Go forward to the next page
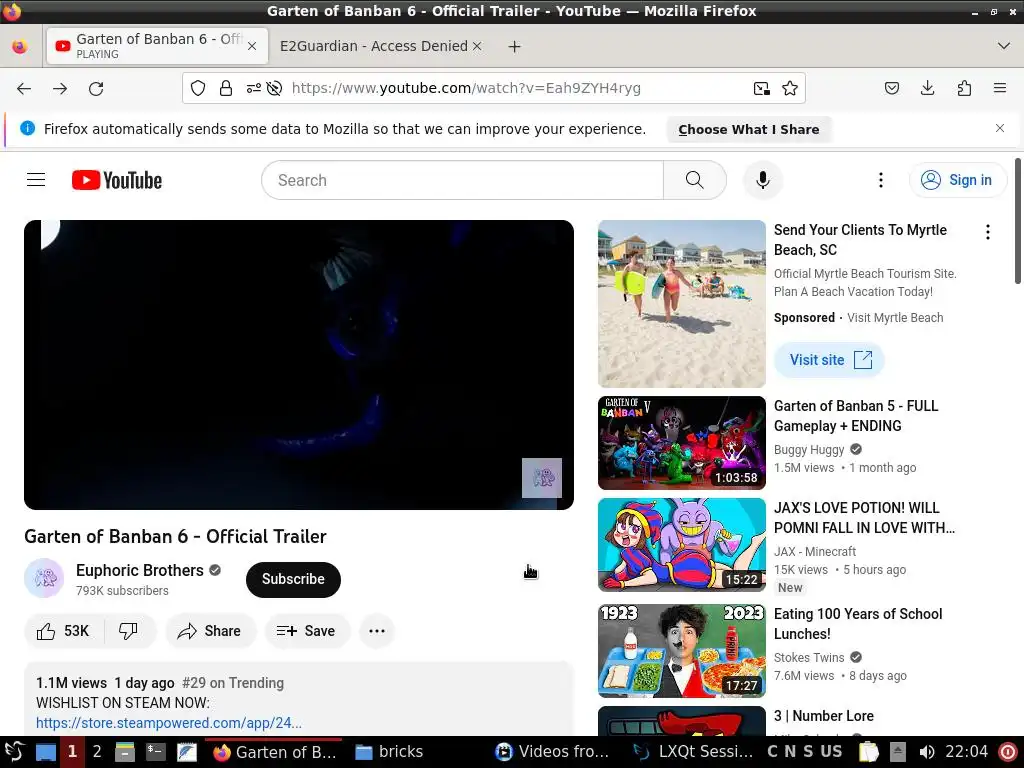Image resolution: width=1024 pixels, height=768 pixels. 60,88
